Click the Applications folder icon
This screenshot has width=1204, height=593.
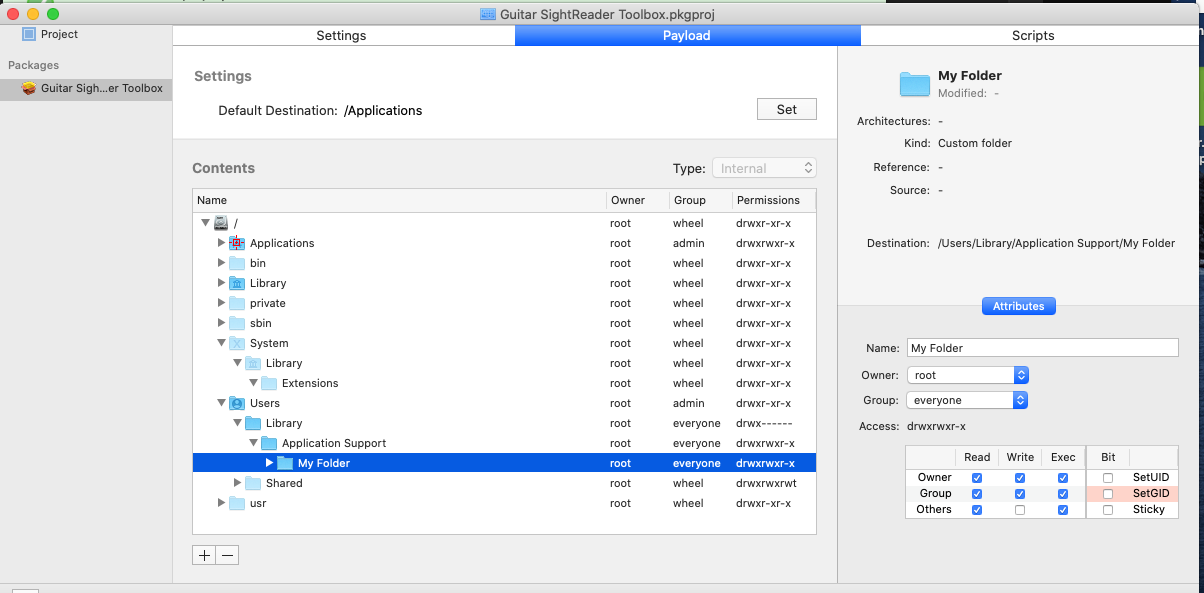(x=237, y=243)
